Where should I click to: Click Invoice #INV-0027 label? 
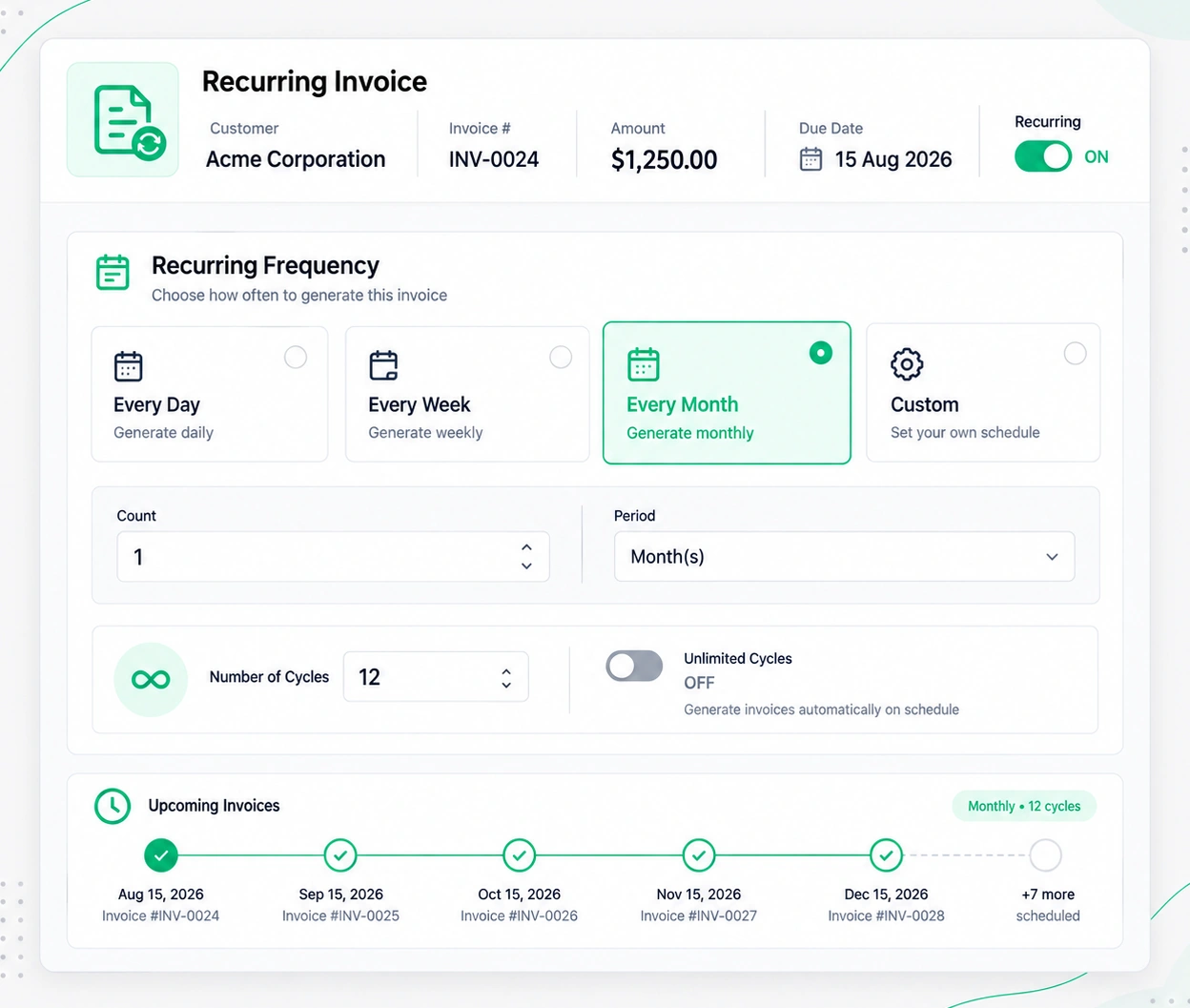[x=699, y=915]
